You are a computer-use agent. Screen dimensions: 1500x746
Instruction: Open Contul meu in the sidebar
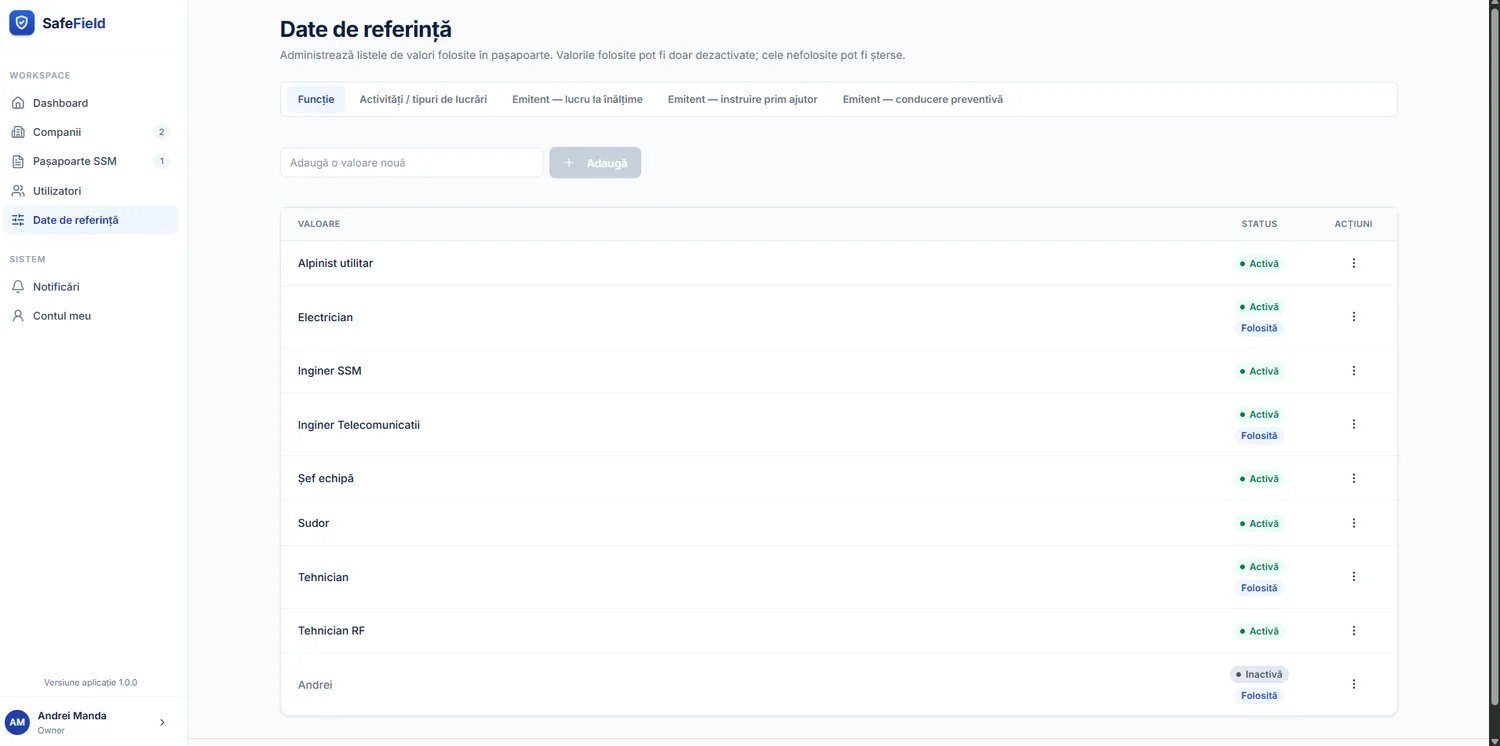pyautogui.click(x=90, y=316)
